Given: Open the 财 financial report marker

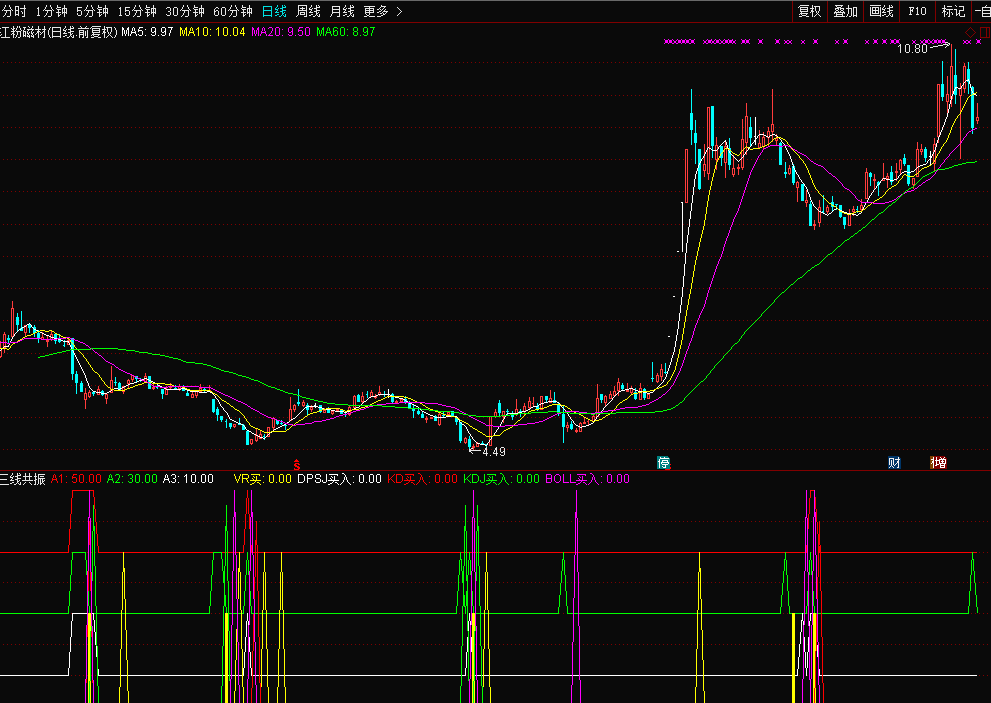Looking at the screenshot, I should (894, 463).
